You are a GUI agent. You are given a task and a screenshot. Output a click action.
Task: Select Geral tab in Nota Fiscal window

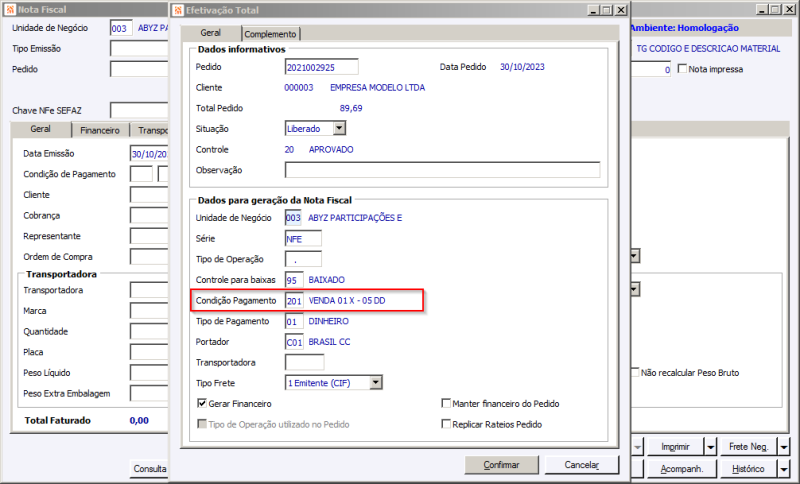(40, 129)
